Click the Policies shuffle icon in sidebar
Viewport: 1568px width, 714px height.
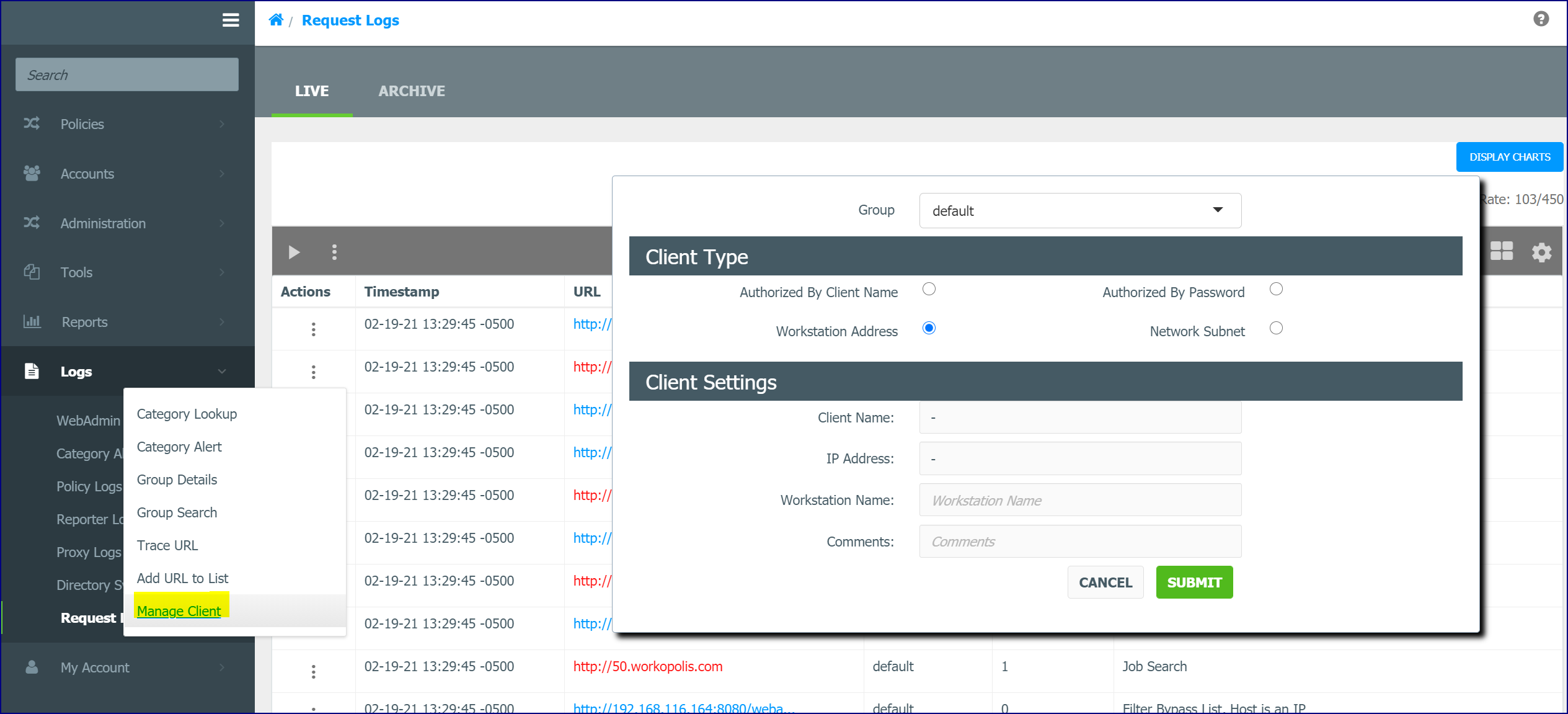[32, 123]
